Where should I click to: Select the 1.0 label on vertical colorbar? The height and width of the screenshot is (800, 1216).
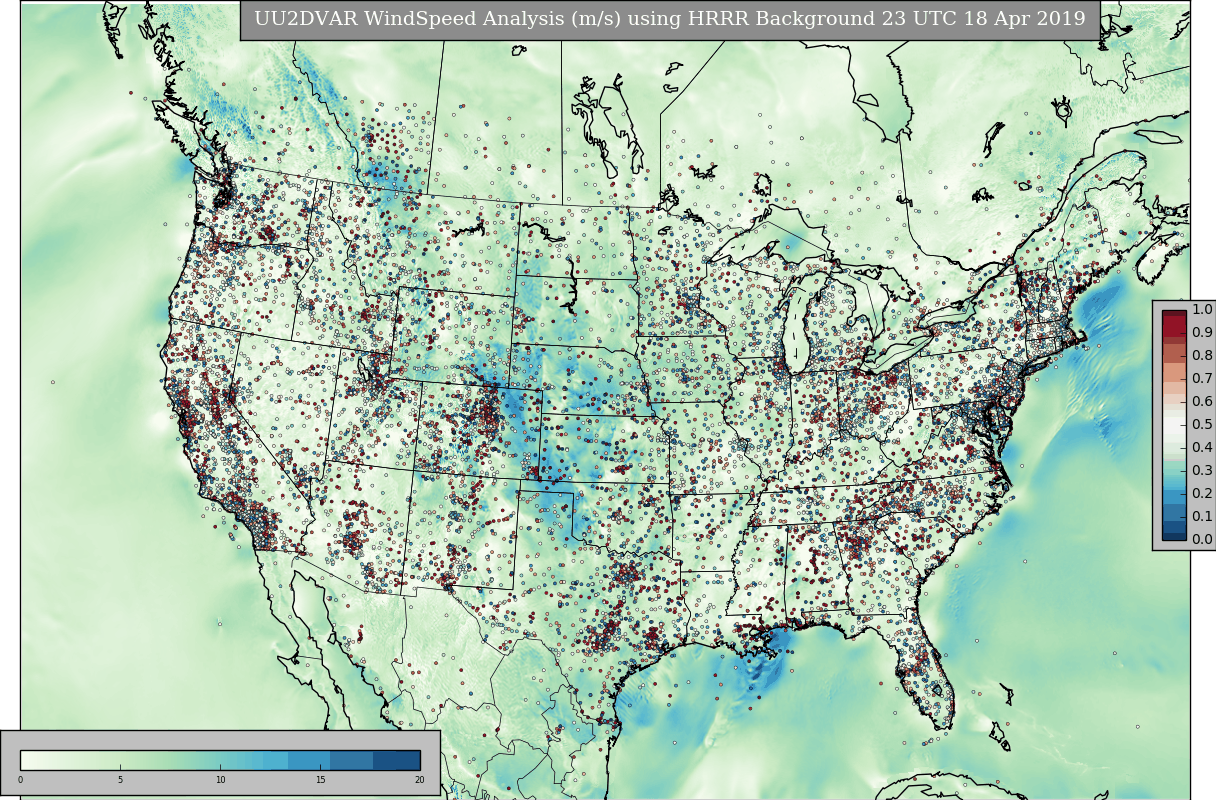(x=1202, y=310)
